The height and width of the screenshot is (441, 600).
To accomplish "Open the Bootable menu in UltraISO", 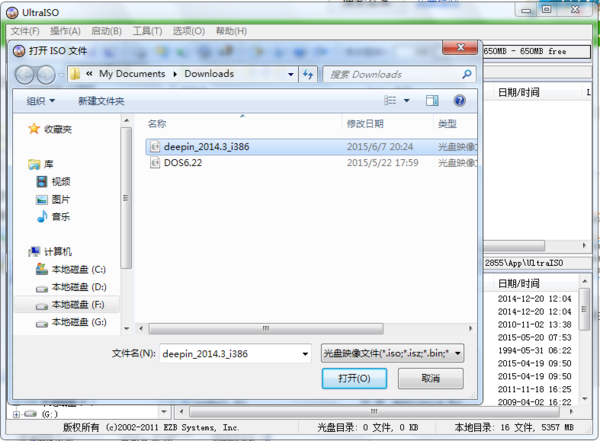I will coord(106,31).
